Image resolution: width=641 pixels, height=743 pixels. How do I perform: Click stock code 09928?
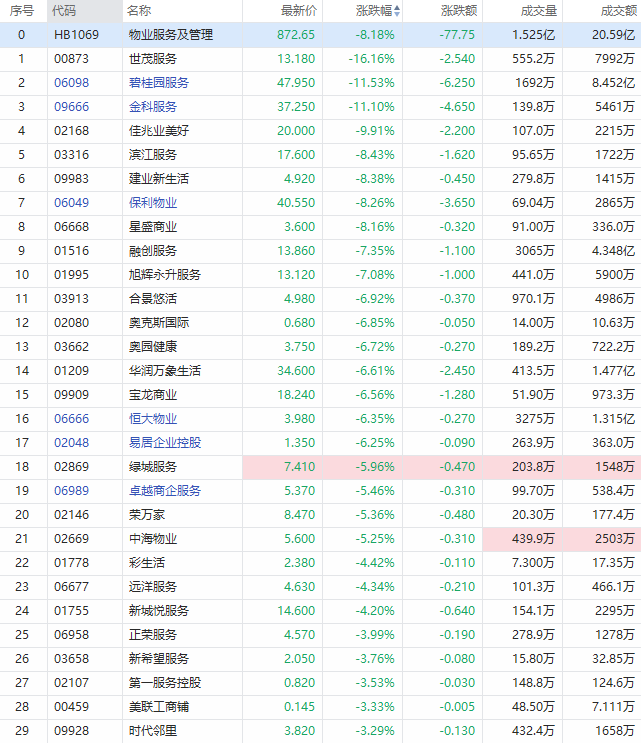pyautogui.click(x=72, y=731)
